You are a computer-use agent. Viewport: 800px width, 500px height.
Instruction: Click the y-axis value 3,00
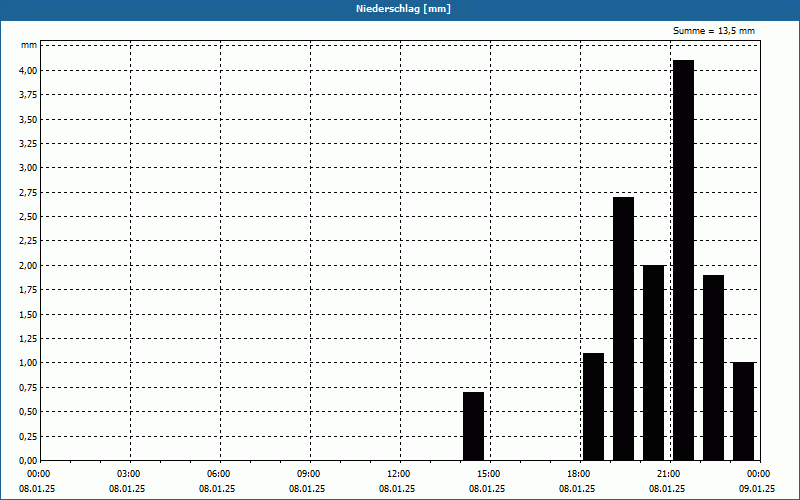tap(29, 168)
